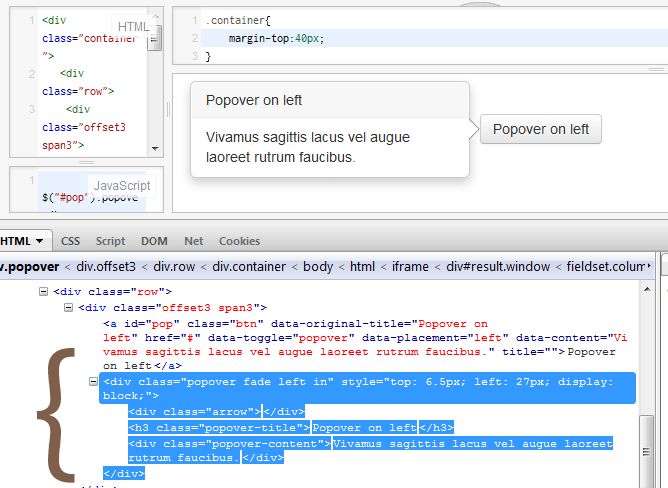Viewport: 668px width, 488px height.
Task: Click the HTML editor scrollbar thumb
Action: pos(154,38)
